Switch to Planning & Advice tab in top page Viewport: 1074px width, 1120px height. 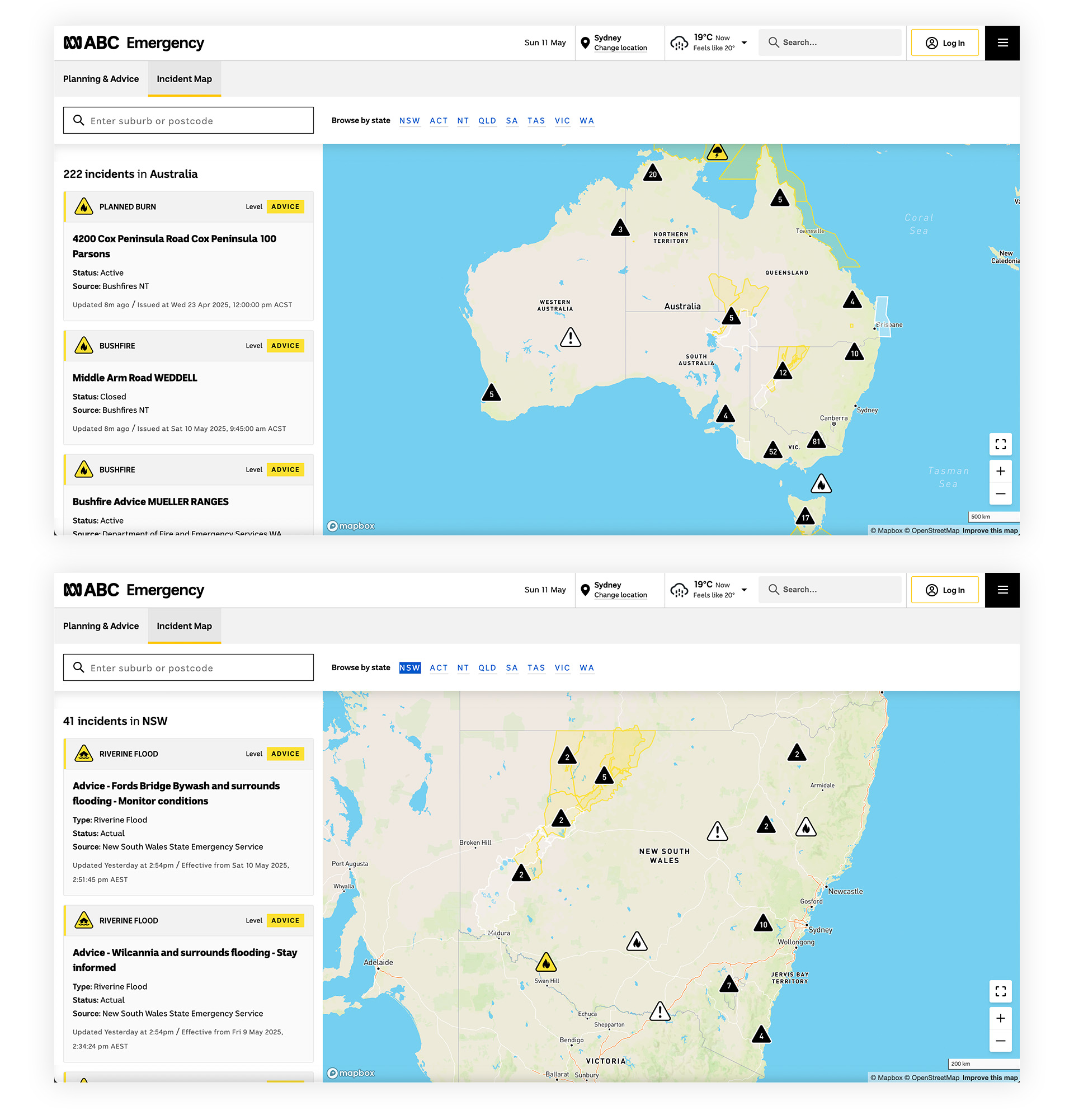(101, 79)
